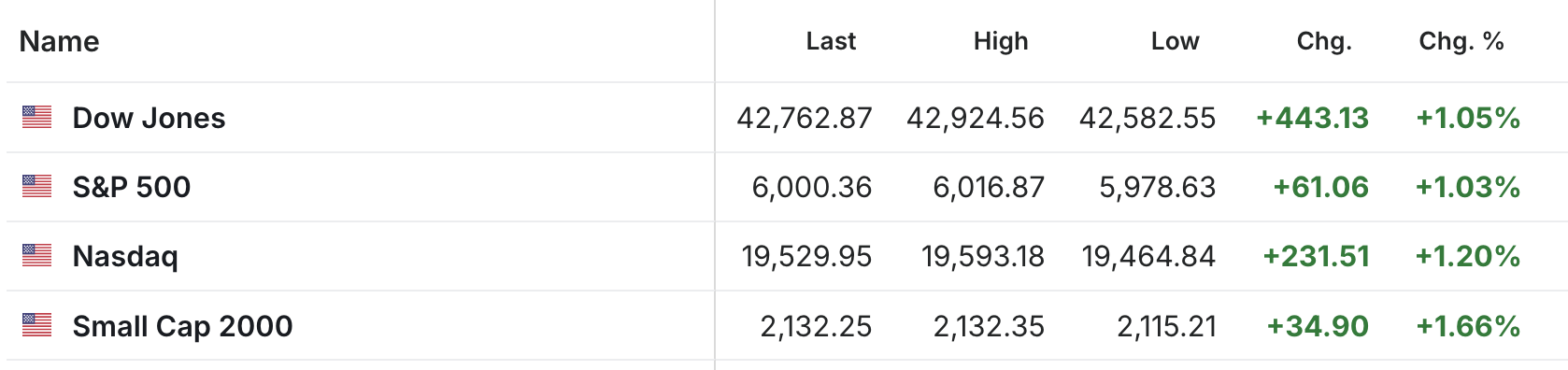Open the Small Cap 2000 index link
The width and height of the screenshot is (1568, 370).
pyautogui.click(x=182, y=326)
